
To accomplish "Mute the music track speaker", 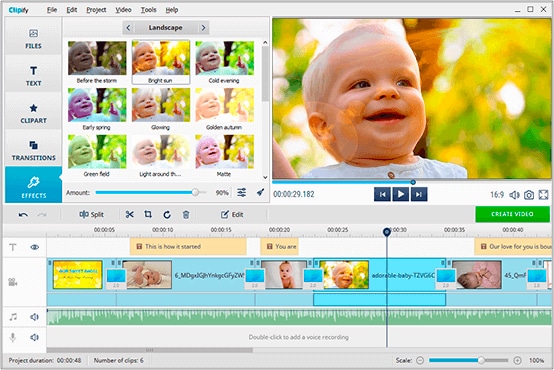I will click(x=34, y=317).
